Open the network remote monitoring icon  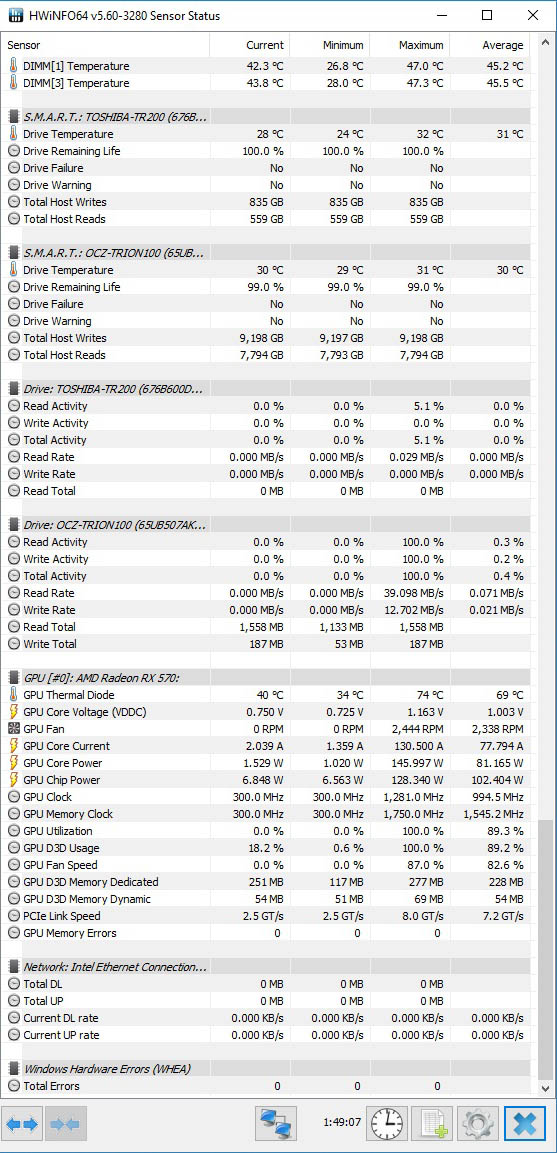click(276, 1124)
